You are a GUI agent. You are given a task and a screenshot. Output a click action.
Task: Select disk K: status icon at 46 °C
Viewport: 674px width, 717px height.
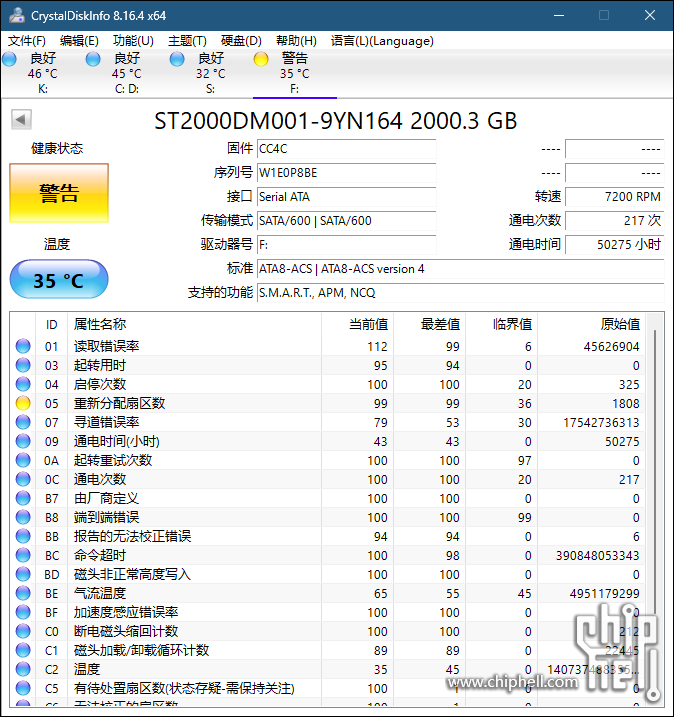coord(10,59)
